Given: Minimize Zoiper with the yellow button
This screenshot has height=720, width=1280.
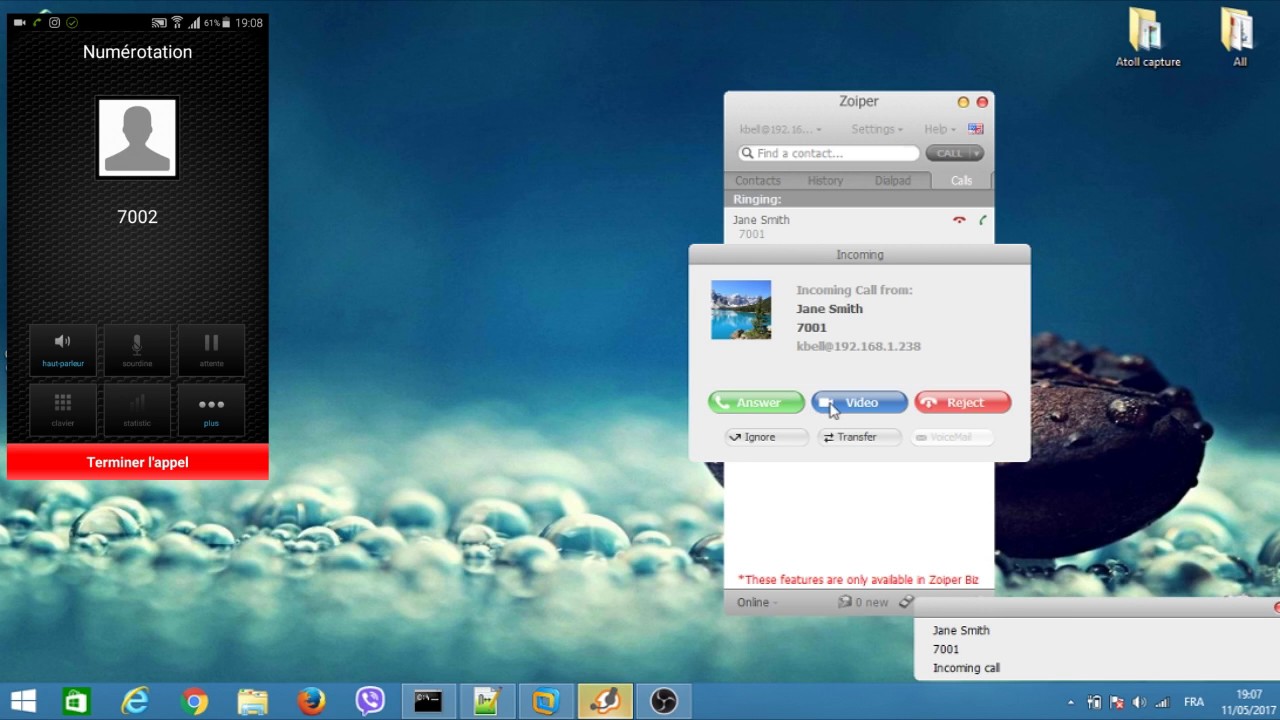Looking at the screenshot, I should 963,102.
